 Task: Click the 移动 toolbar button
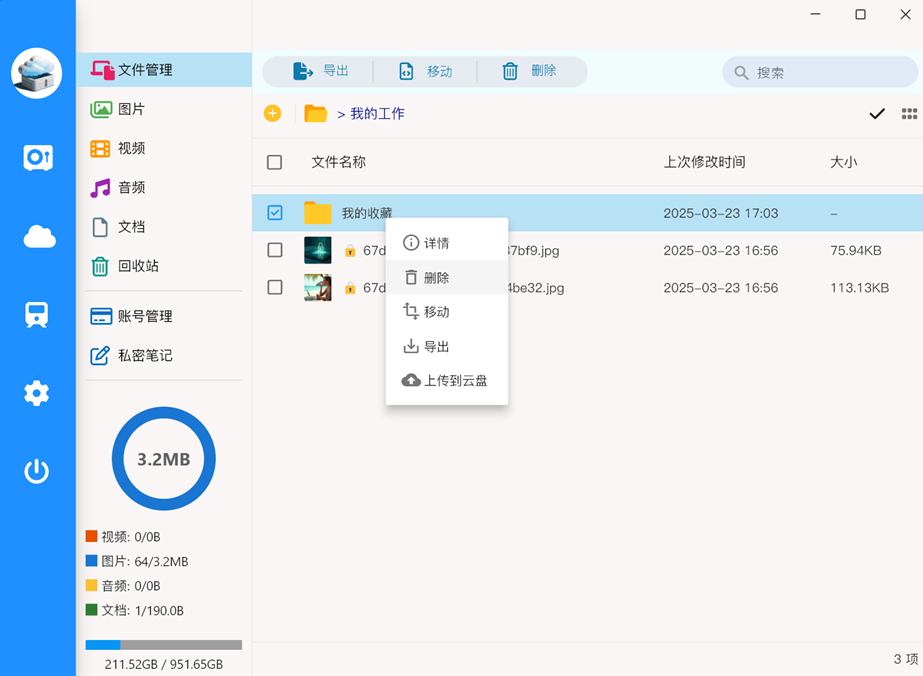pos(426,71)
